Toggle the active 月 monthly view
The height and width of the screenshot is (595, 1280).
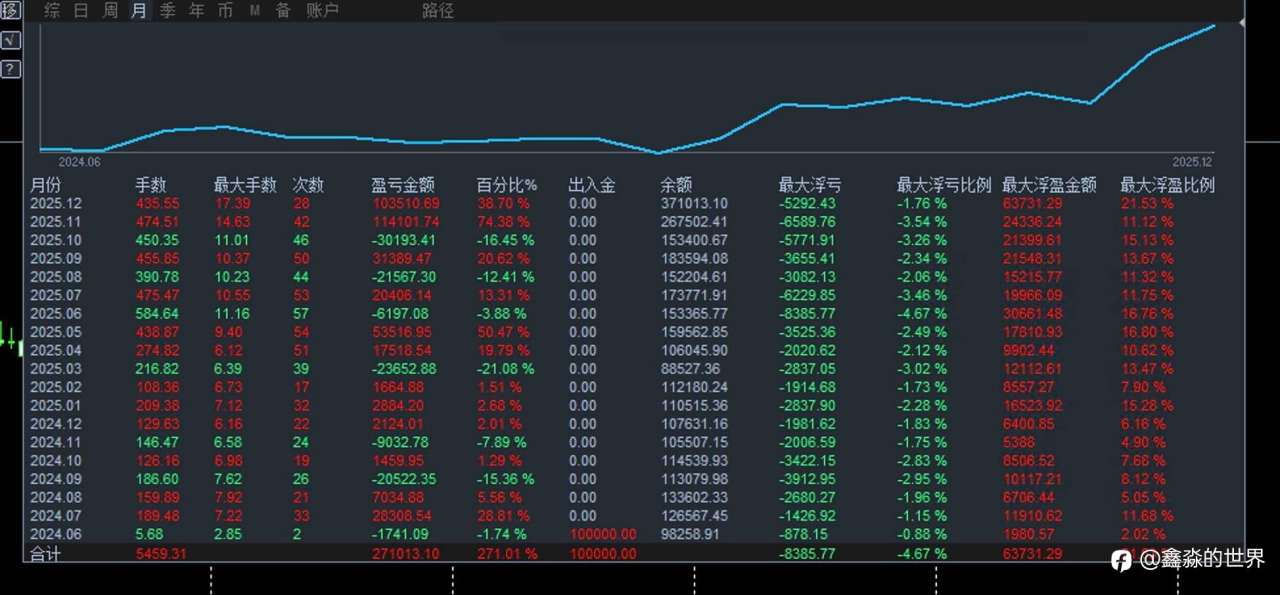138,11
